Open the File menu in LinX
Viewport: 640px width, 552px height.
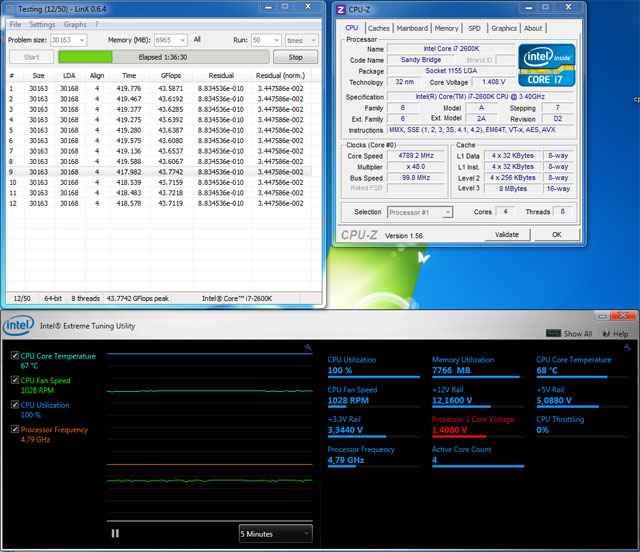16,24
